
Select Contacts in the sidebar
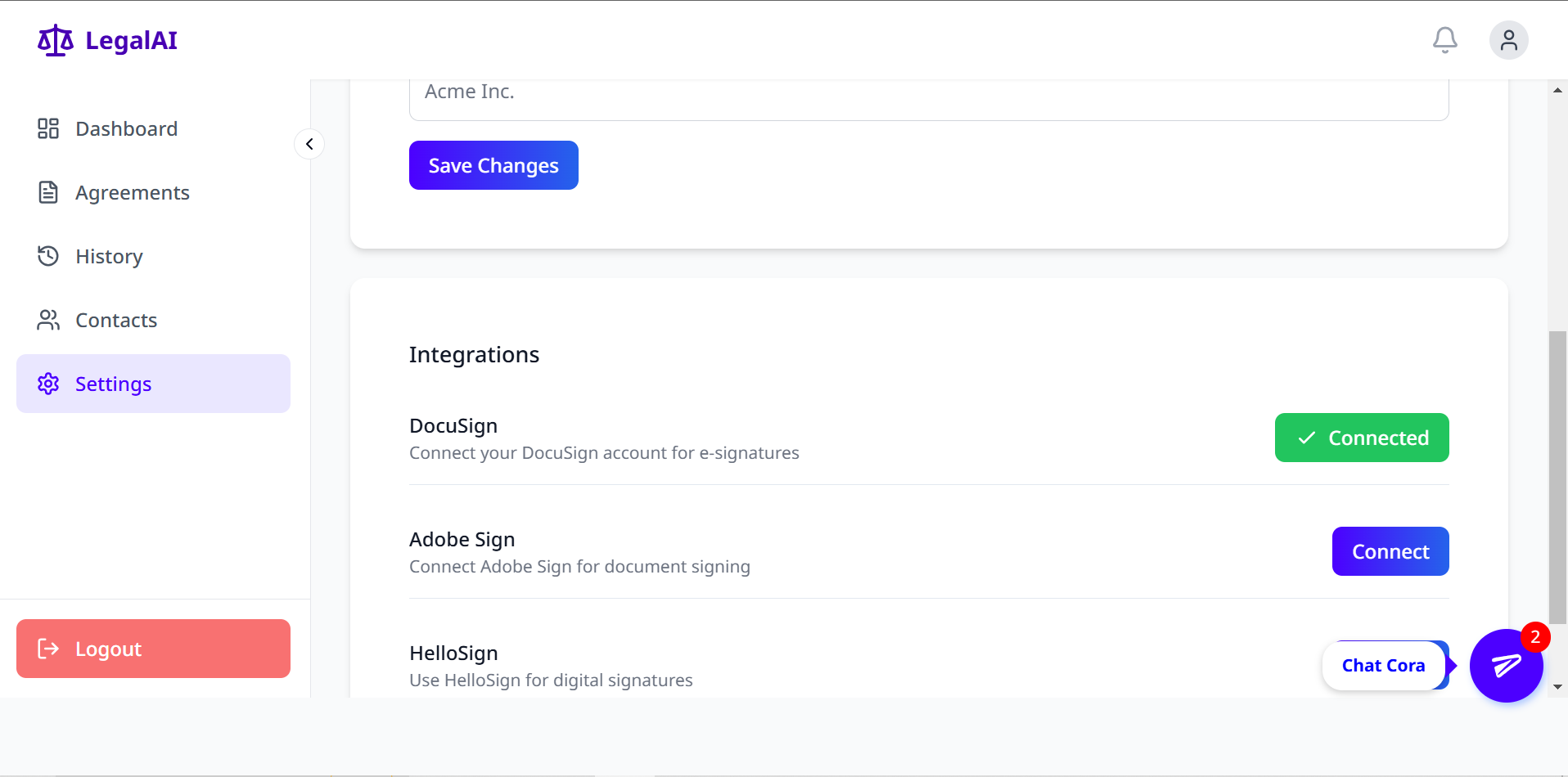[116, 320]
